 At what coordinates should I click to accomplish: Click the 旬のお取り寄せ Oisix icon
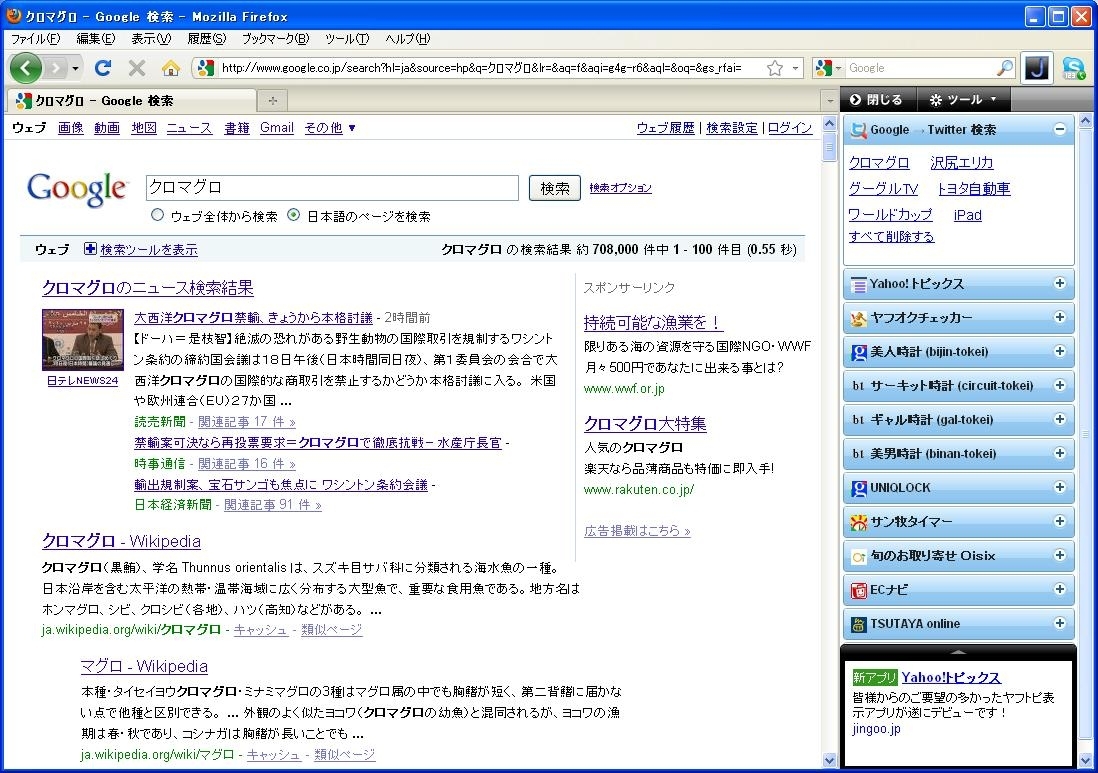point(859,556)
